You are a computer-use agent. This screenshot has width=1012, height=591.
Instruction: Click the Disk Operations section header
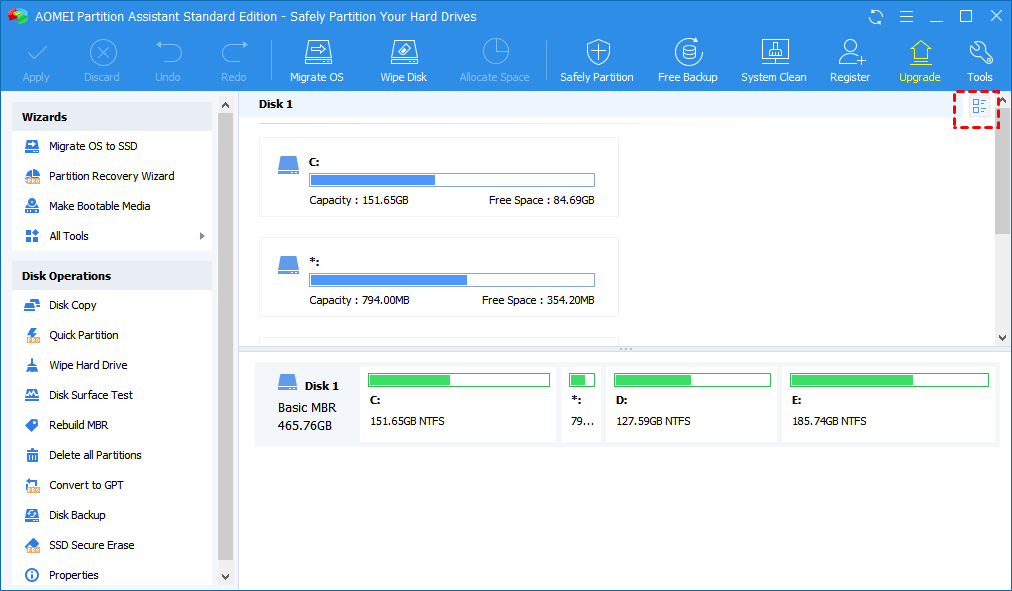point(112,276)
